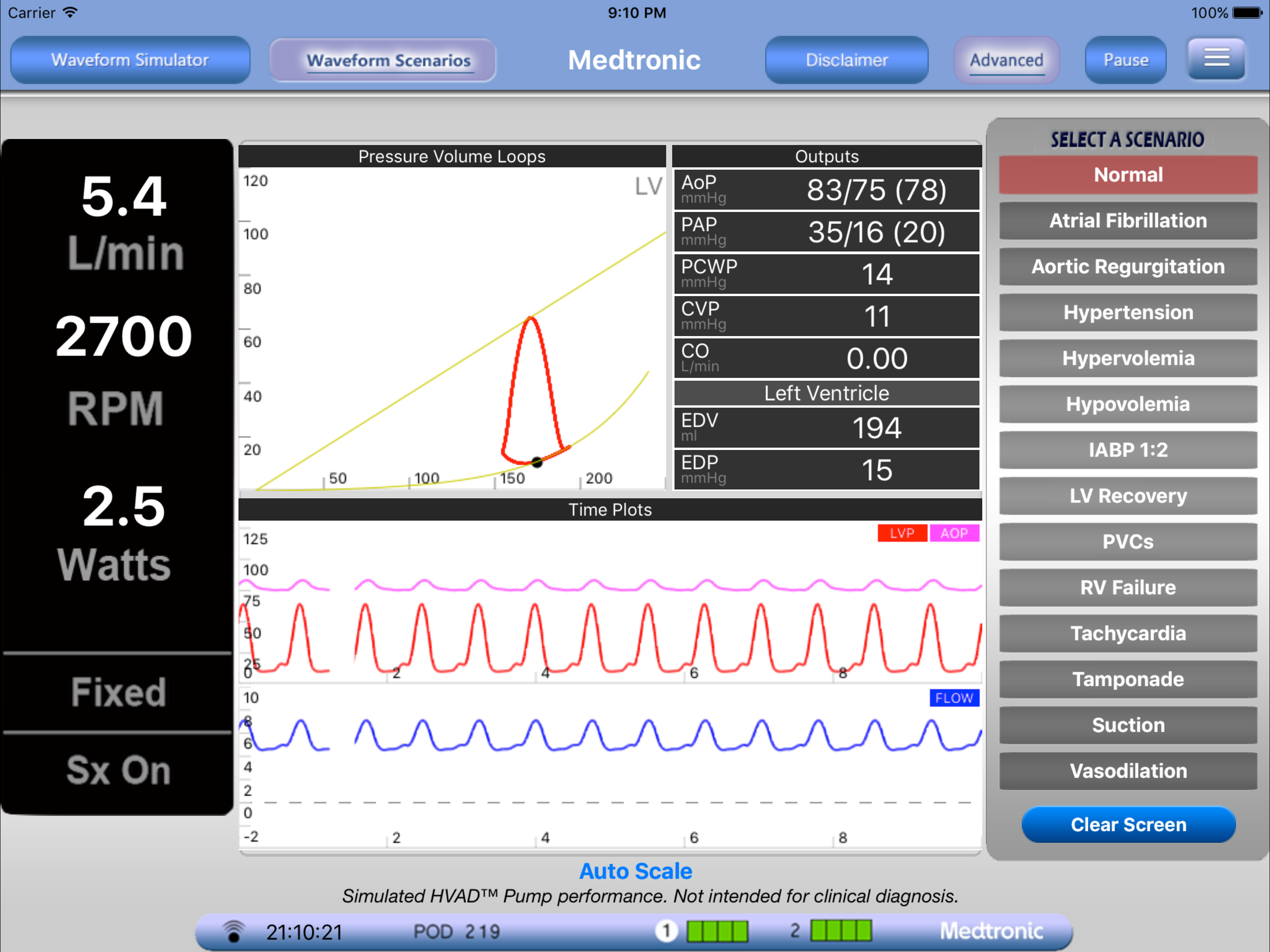Switch to the Waveform Simulator tab
The height and width of the screenshot is (952, 1270).
(130, 59)
